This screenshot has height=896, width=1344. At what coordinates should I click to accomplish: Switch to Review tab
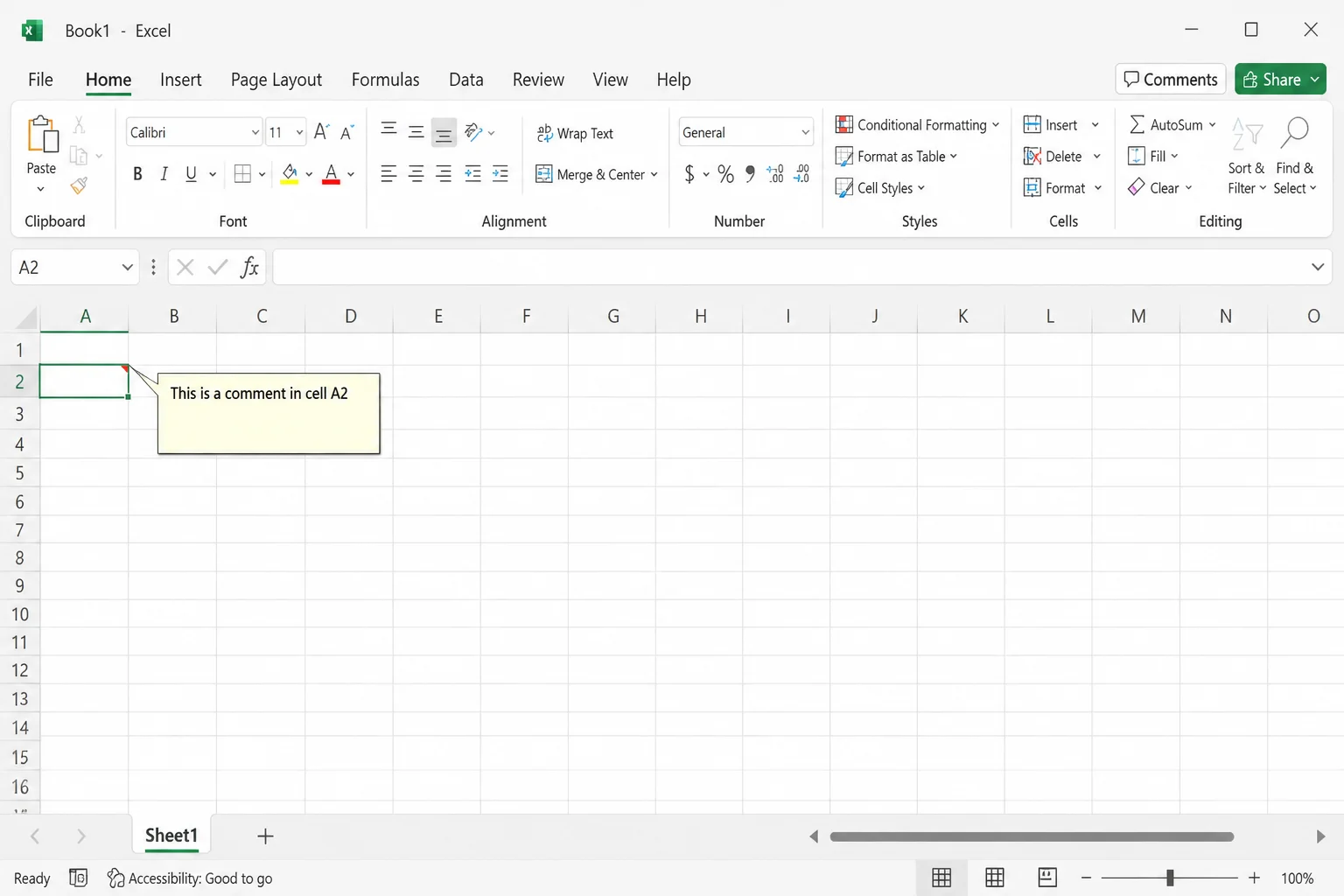click(538, 80)
